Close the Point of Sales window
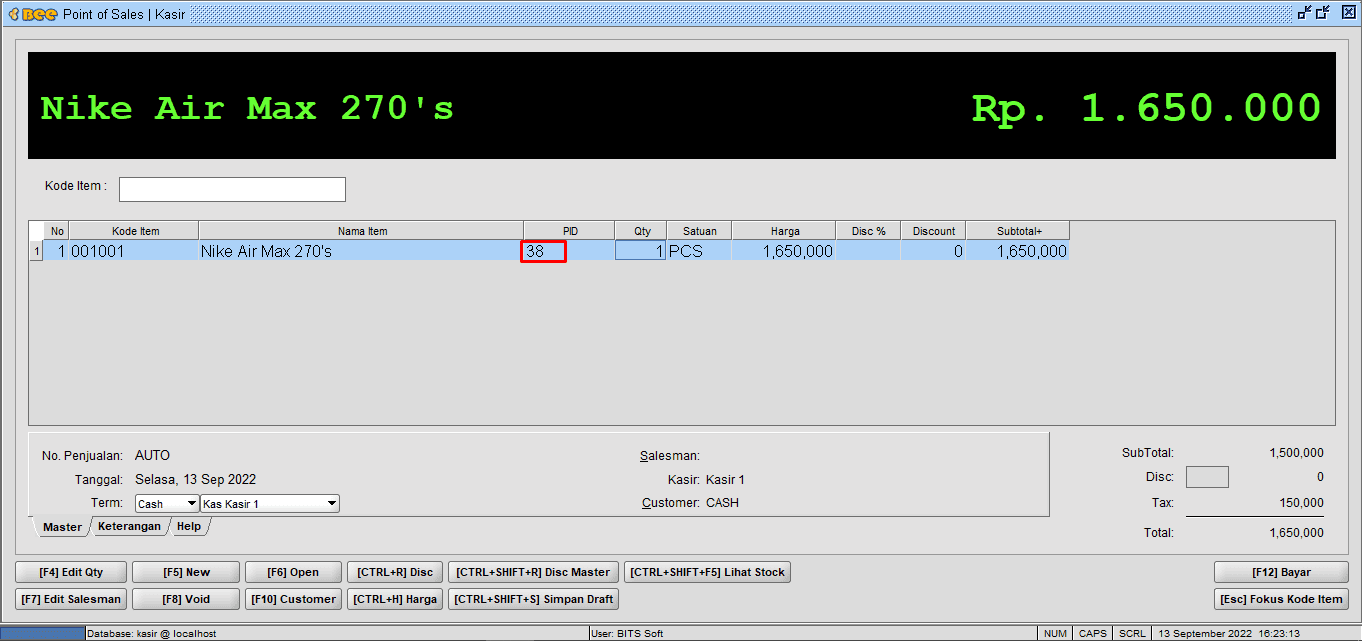This screenshot has height=641, width=1362. 1347,13
